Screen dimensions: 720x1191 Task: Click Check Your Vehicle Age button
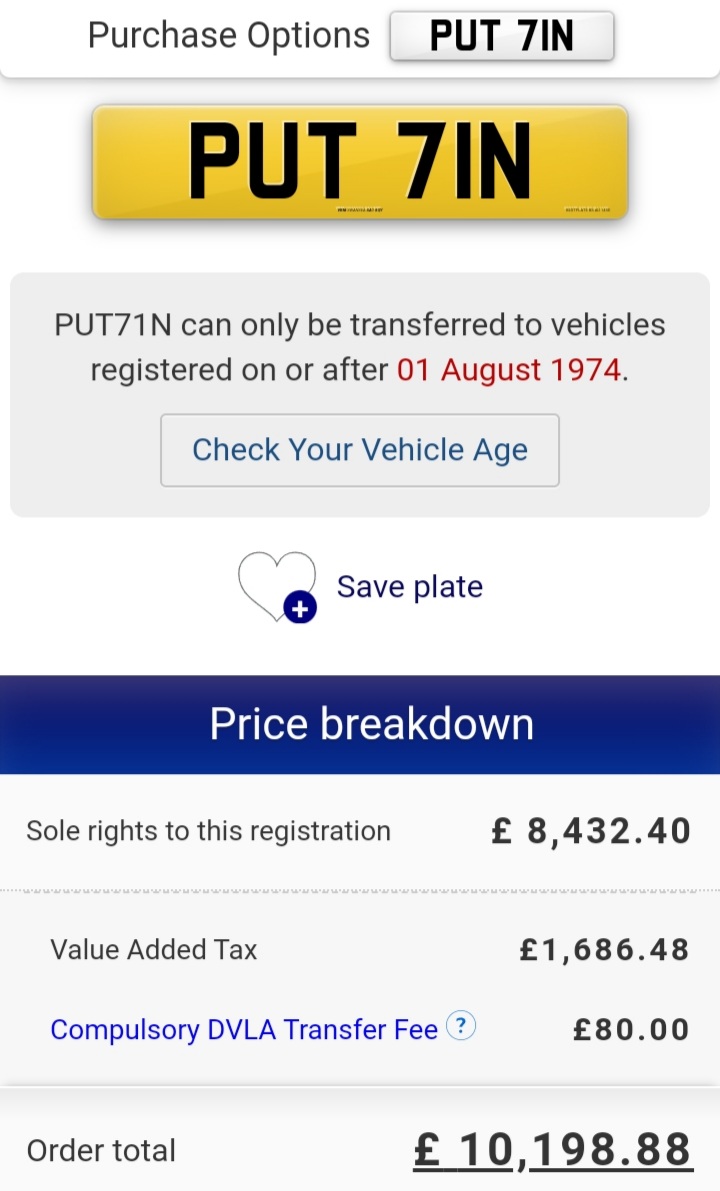point(360,450)
